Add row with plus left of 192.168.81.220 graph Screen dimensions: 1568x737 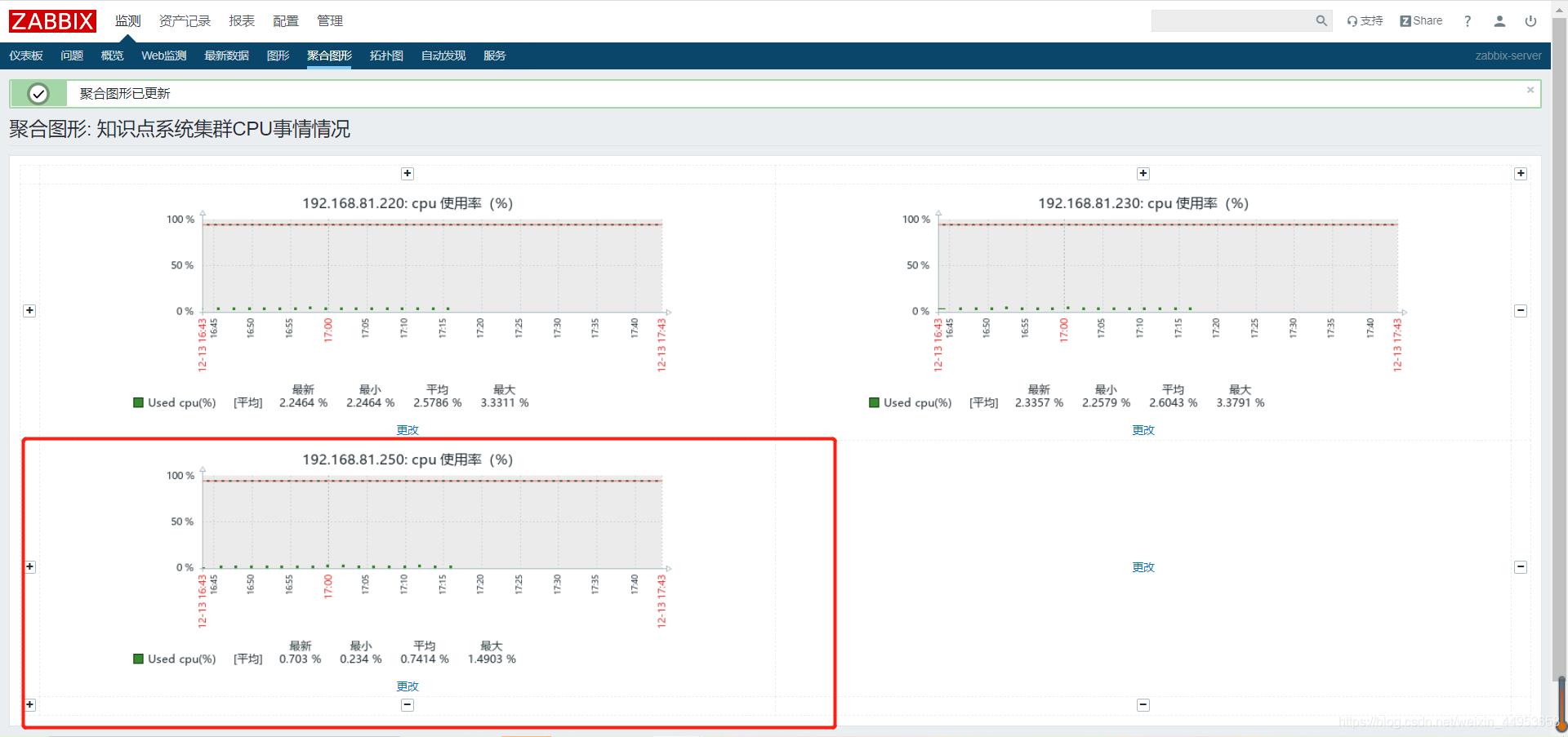(30, 310)
